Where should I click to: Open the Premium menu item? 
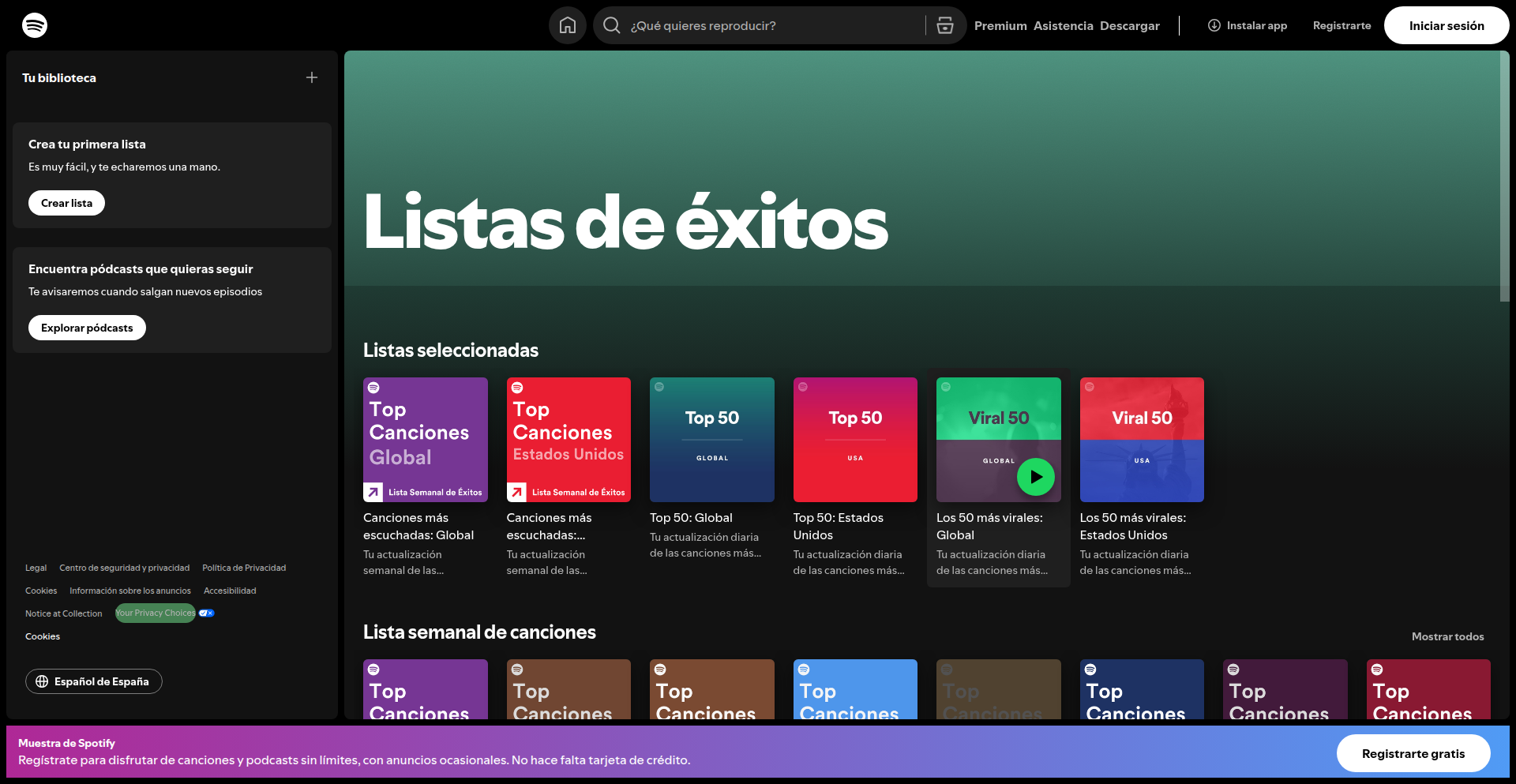point(1000,25)
